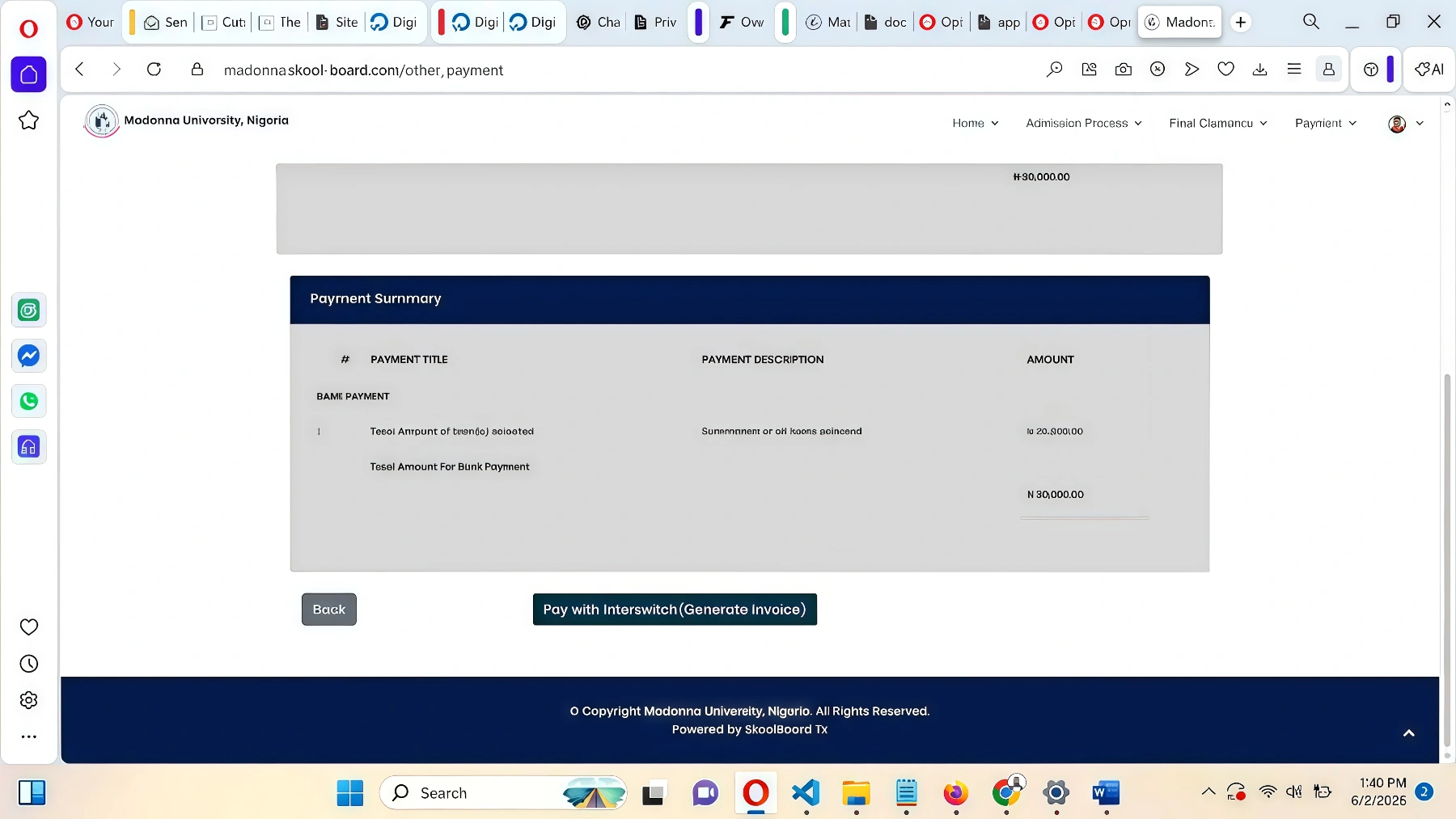
Task: Switch to 'The' tab
Action: coord(280,22)
